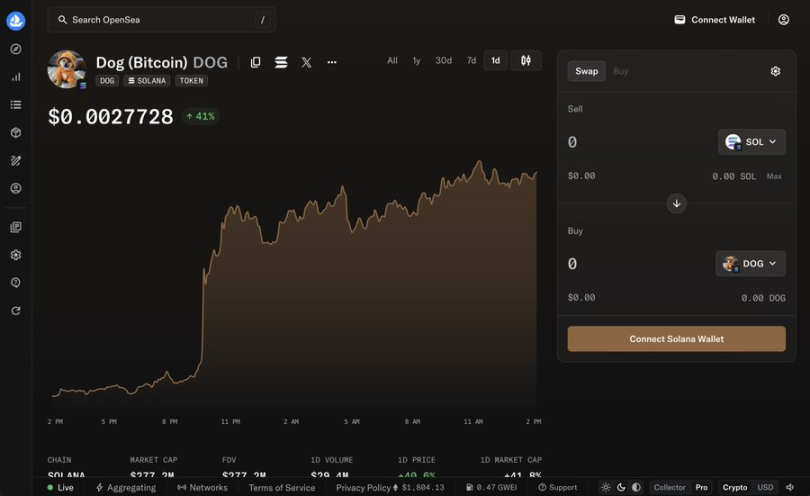
Task: Click the 41% change badge
Action: (x=200, y=116)
